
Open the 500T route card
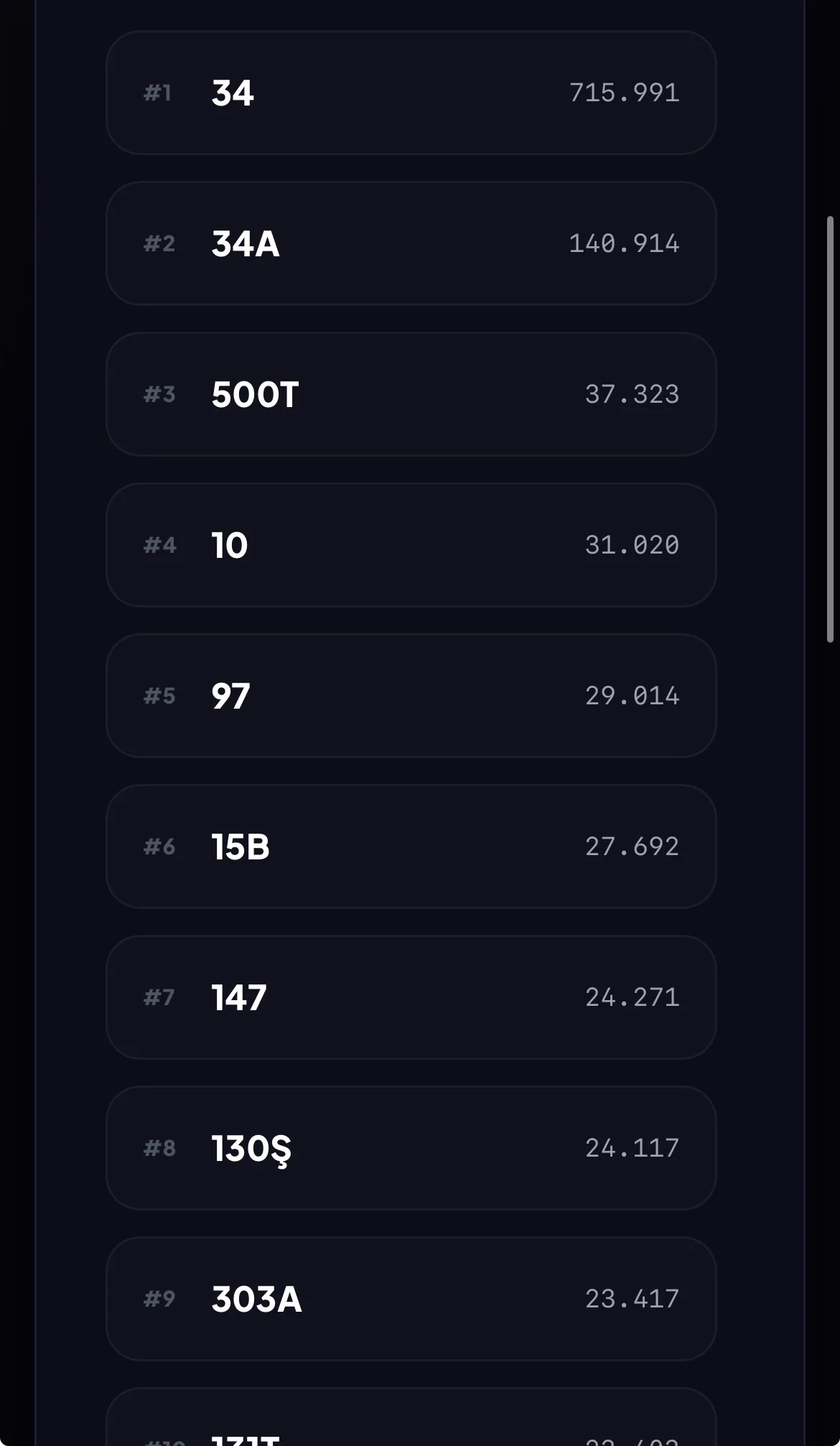click(255, 395)
